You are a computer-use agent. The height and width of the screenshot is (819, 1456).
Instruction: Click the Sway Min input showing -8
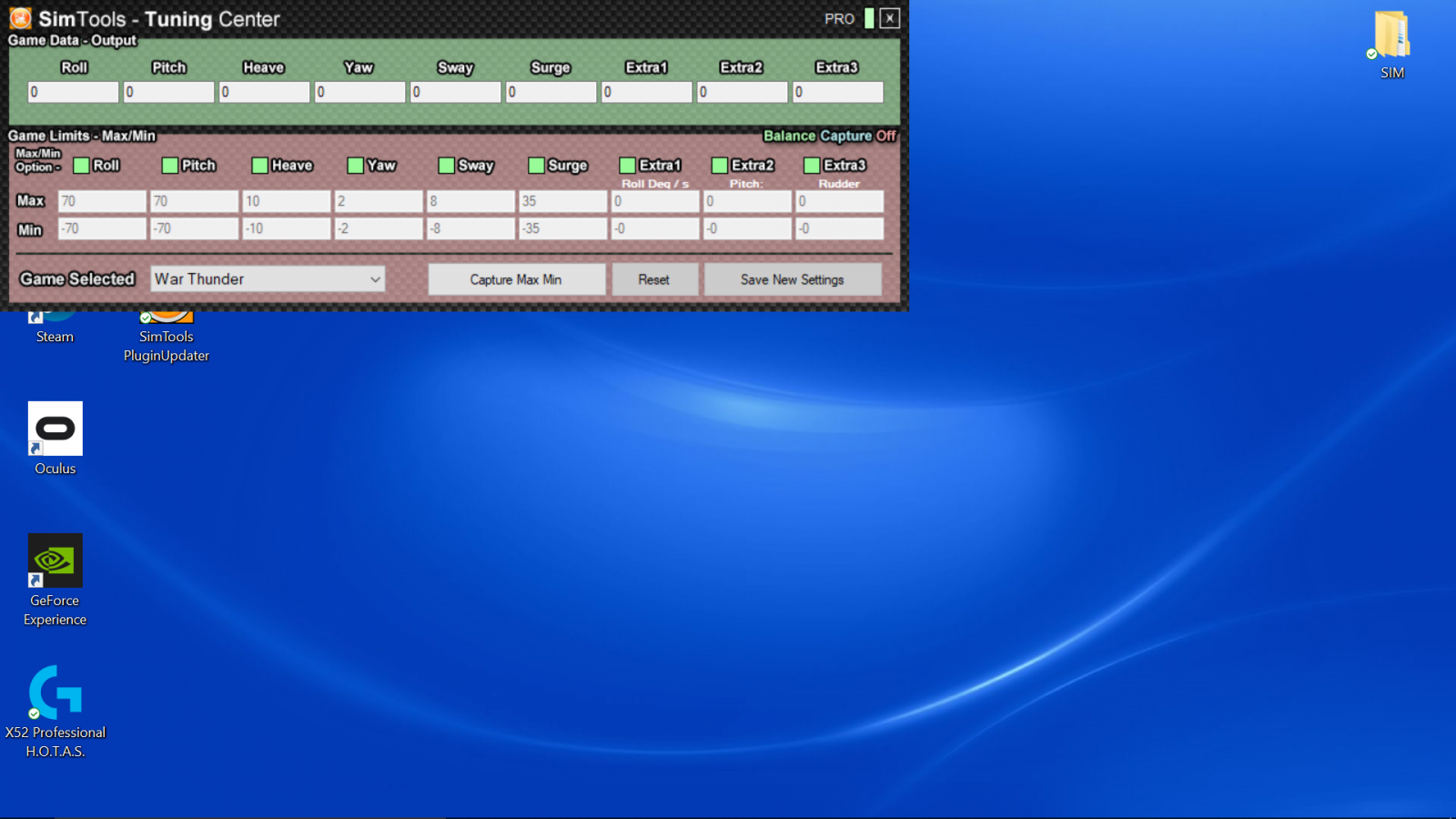[471, 228]
